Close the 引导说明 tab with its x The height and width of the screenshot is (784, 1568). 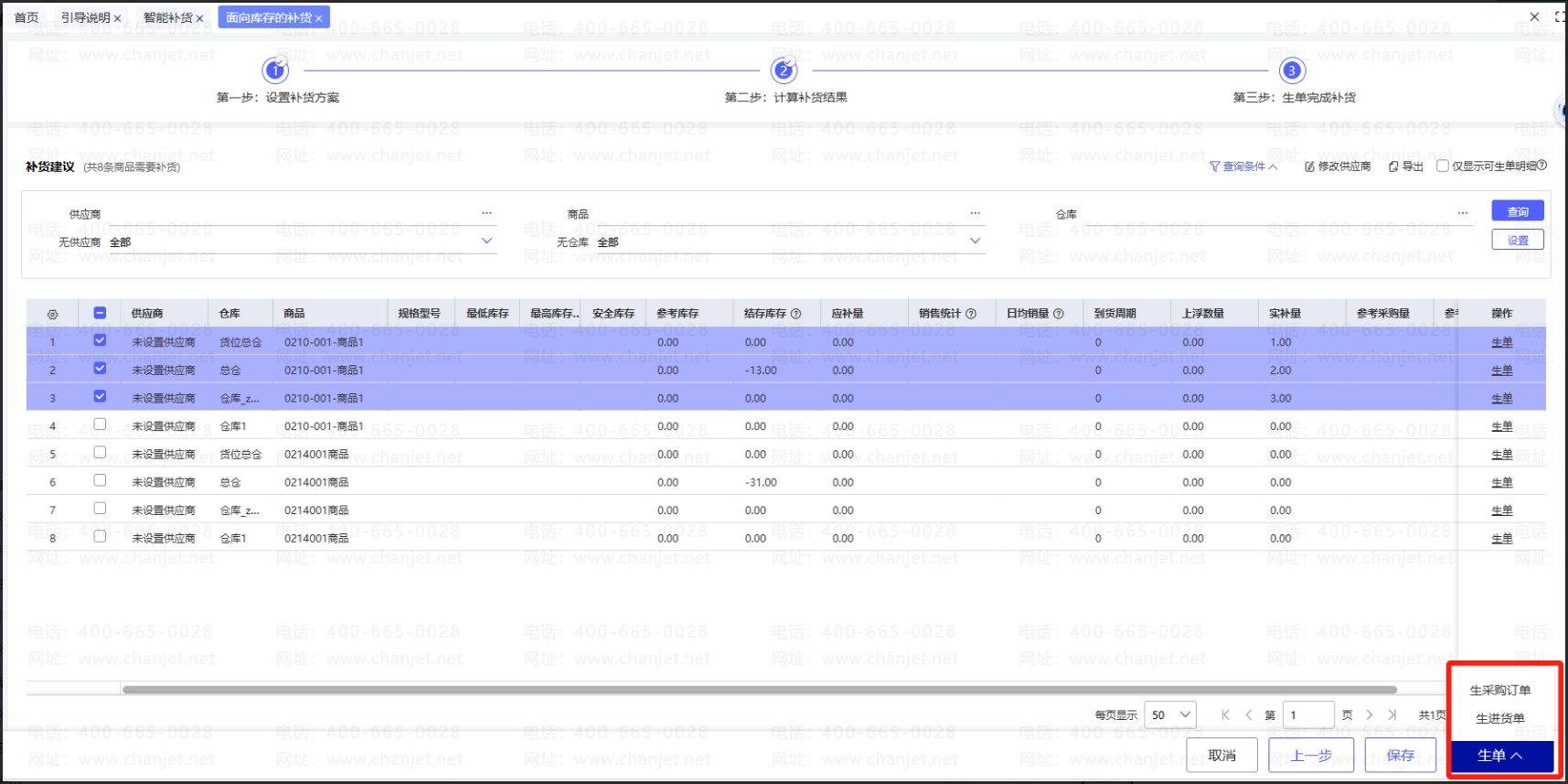(117, 18)
